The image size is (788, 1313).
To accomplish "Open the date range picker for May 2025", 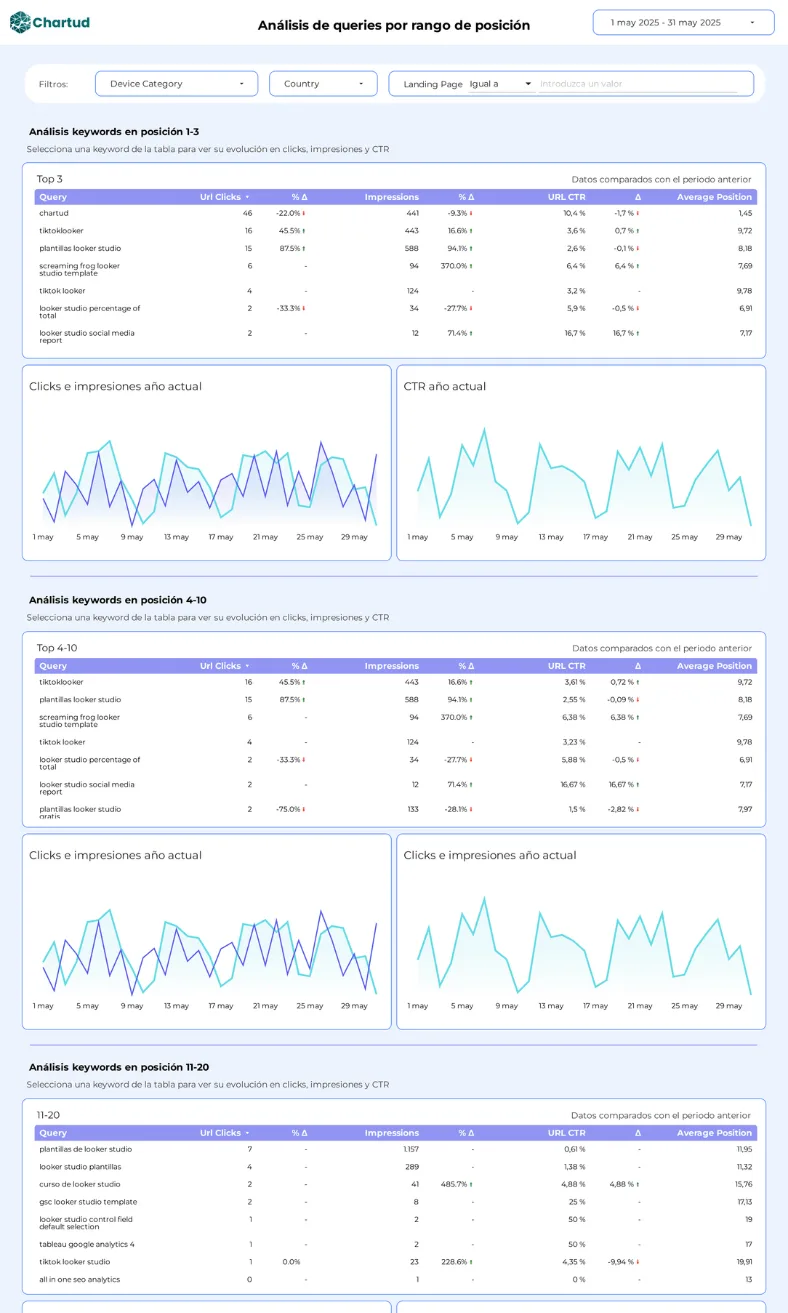I will (683, 22).
